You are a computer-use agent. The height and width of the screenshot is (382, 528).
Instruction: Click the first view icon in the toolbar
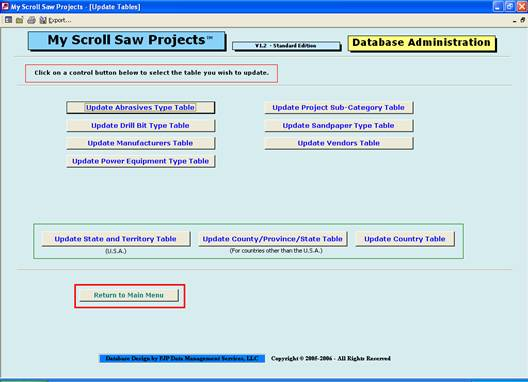(8, 20)
